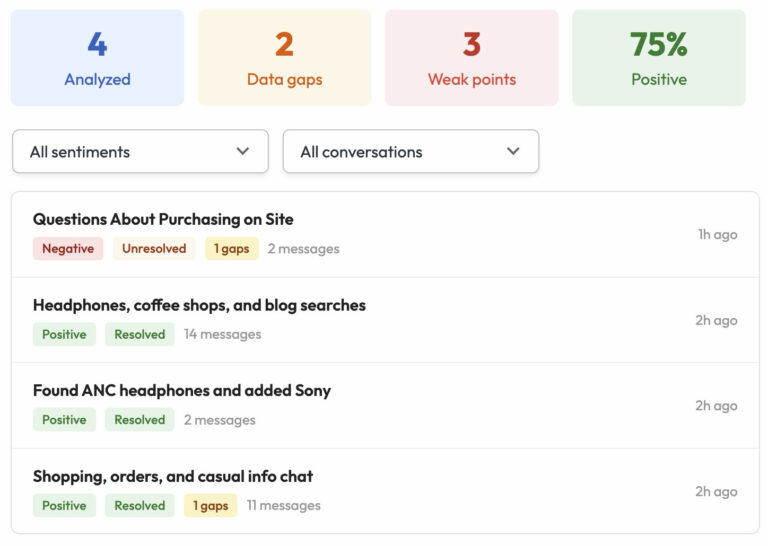Open Questions About Purchasing on Site conversation
This screenshot has height=546, width=768.
pyautogui.click(x=163, y=219)
